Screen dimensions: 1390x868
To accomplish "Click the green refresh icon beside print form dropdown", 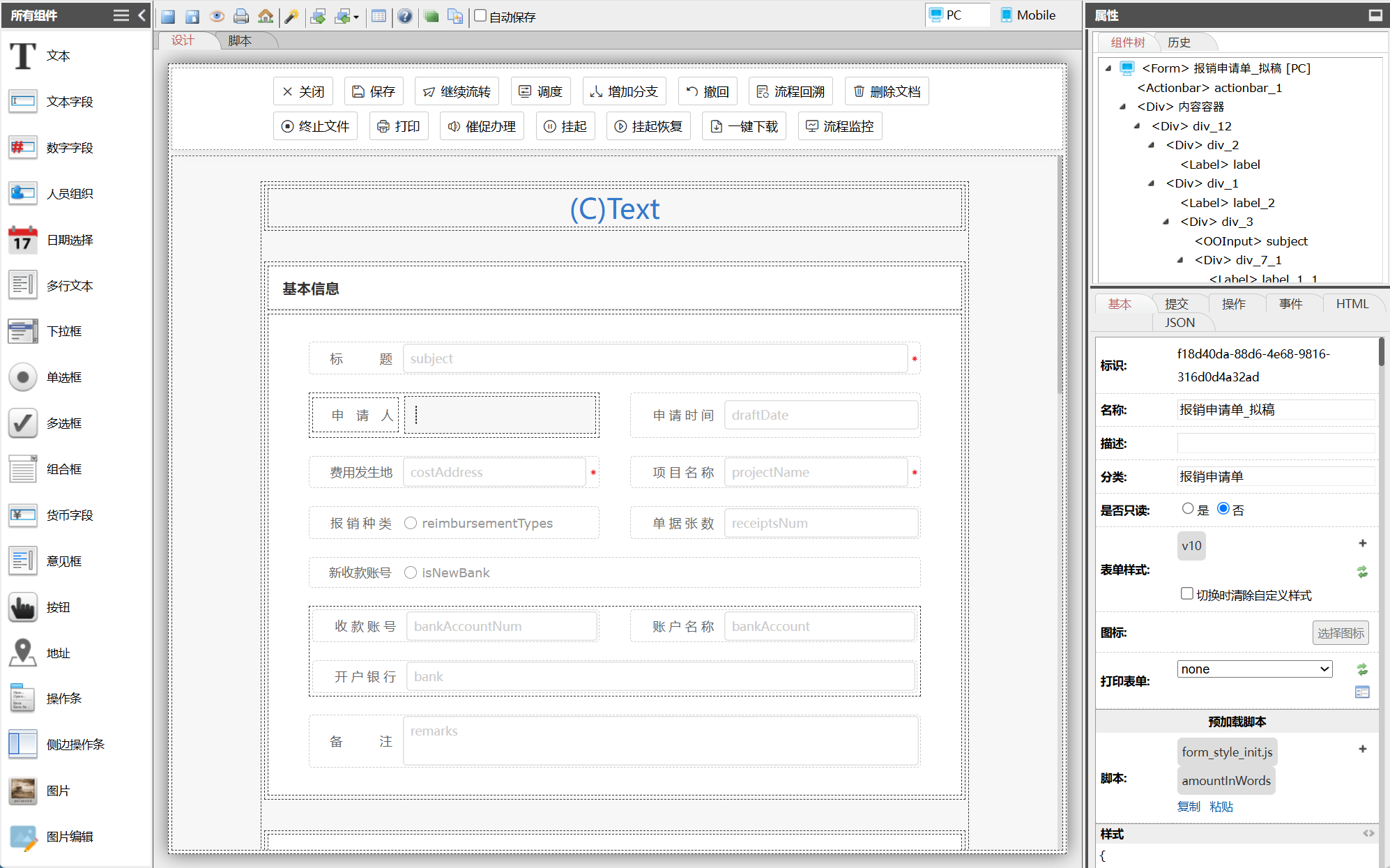I will pos(1362,669).
